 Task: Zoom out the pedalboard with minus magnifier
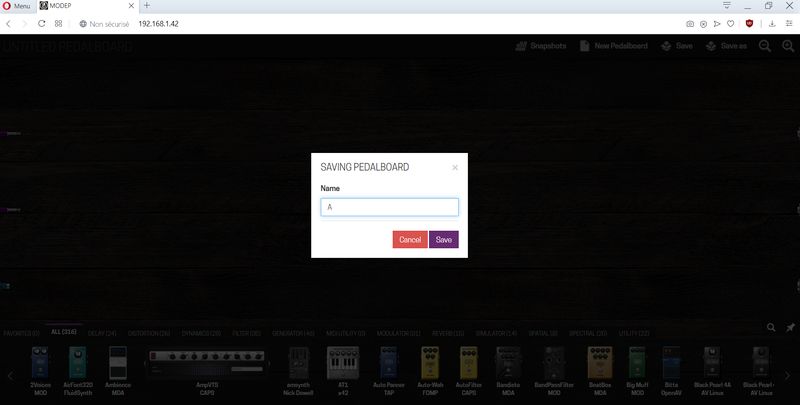coord(765,46)
